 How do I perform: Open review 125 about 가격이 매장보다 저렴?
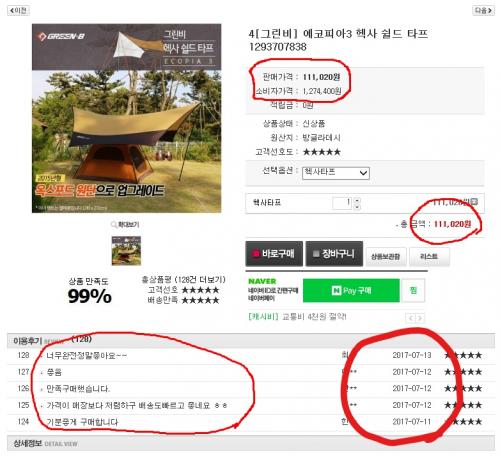[136, 405]
